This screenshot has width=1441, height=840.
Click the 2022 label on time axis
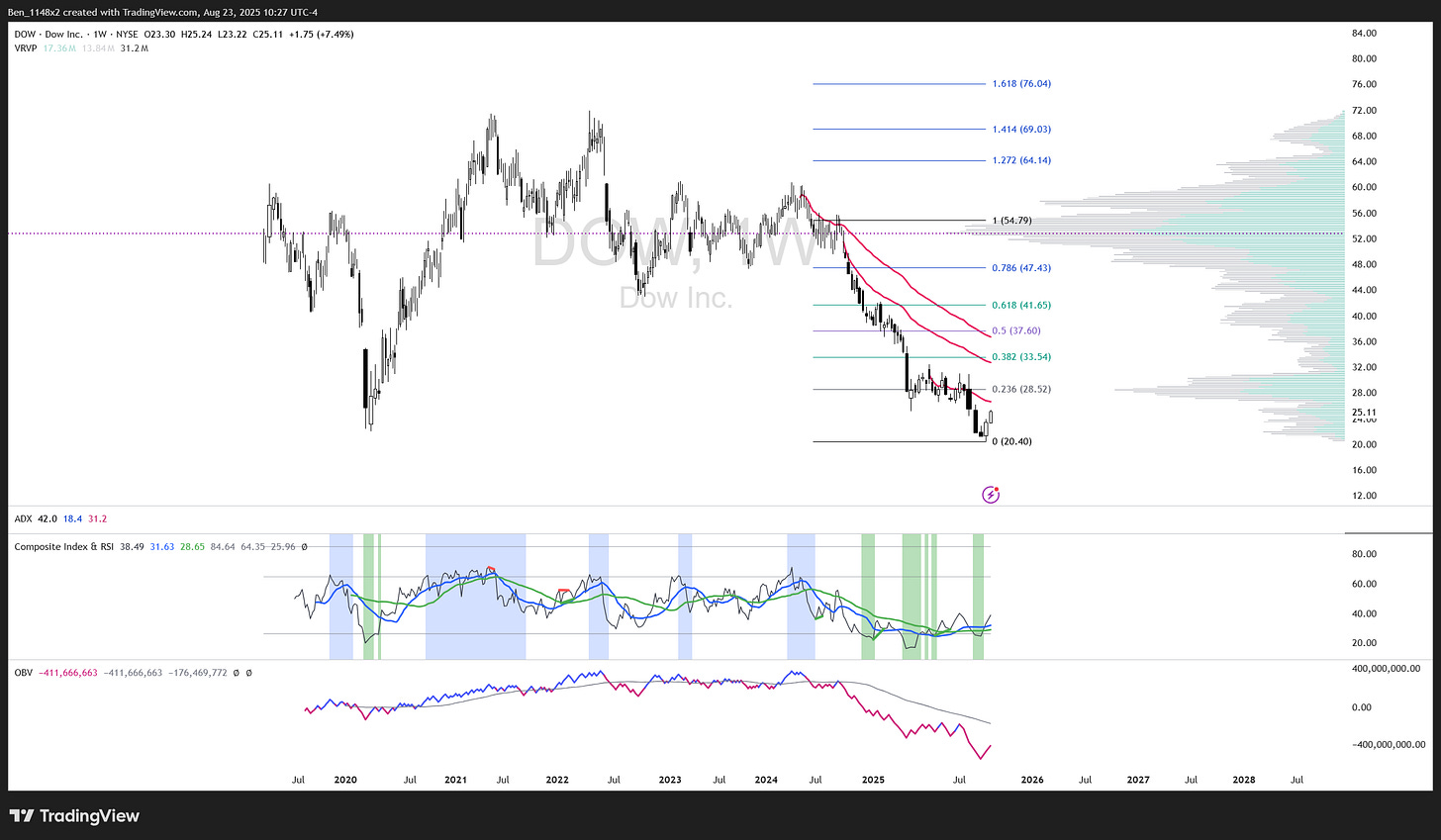click(557, 780)
